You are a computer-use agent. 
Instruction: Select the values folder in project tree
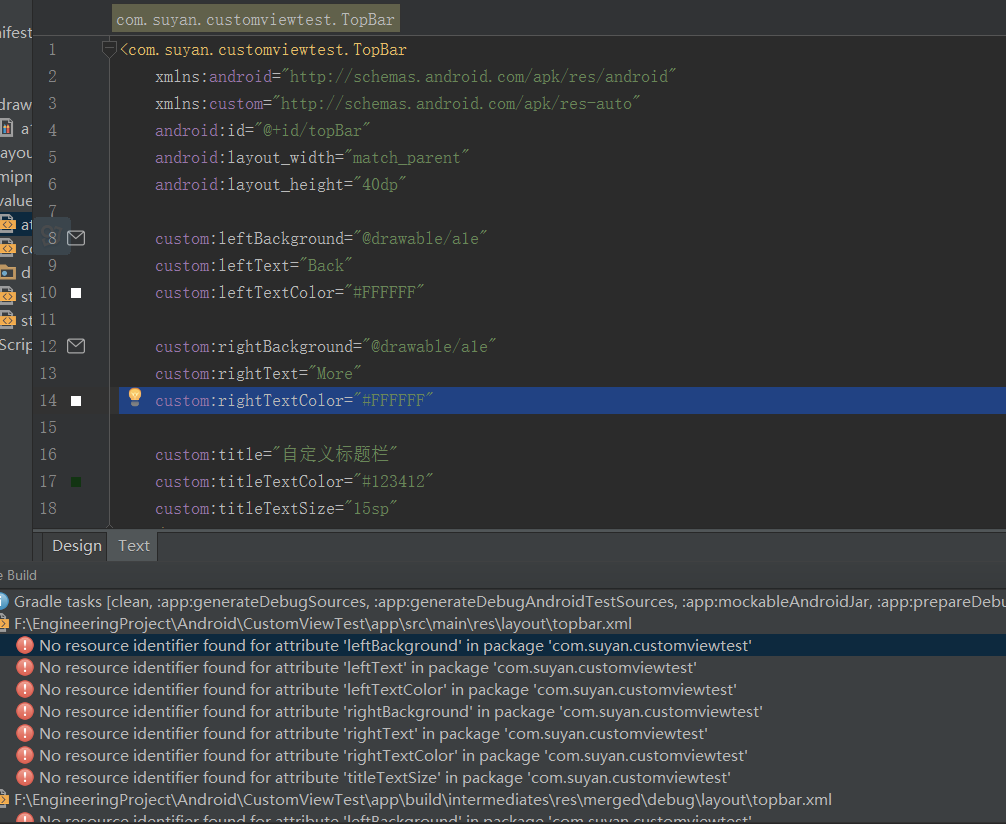[16, 200]
